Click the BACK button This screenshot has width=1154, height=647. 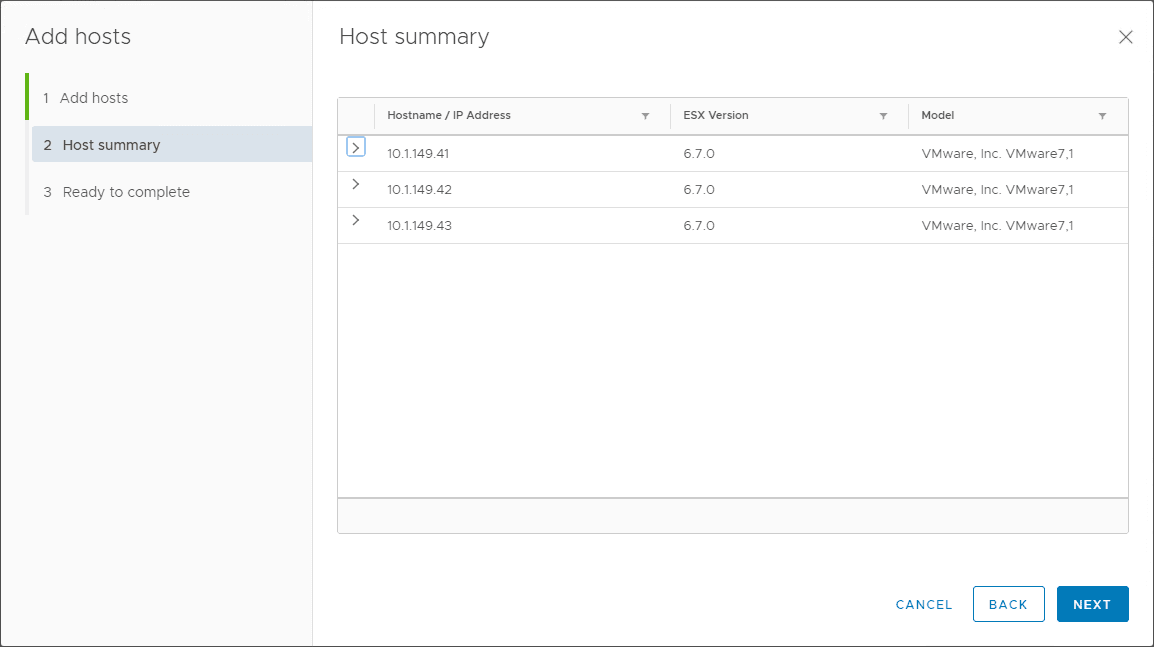[x=1008, y=604]
